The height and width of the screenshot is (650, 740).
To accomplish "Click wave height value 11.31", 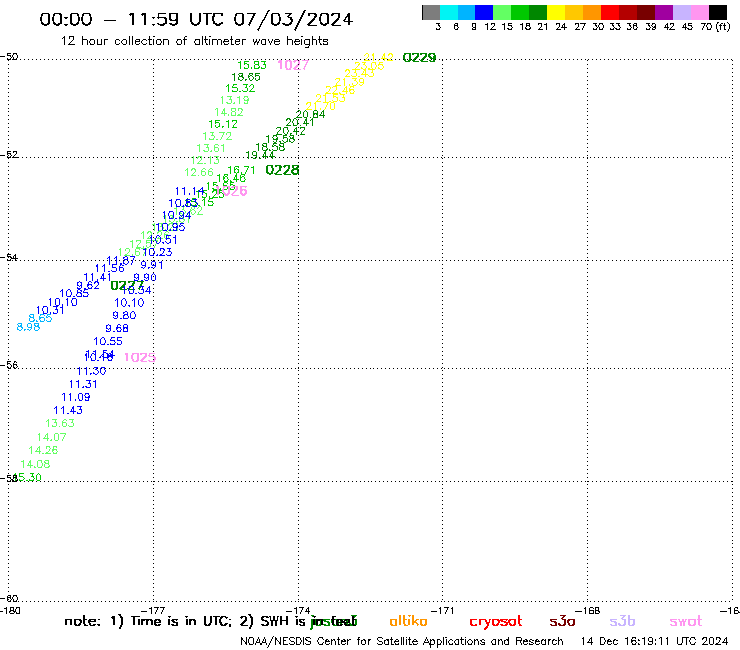I will pos(83,384).
